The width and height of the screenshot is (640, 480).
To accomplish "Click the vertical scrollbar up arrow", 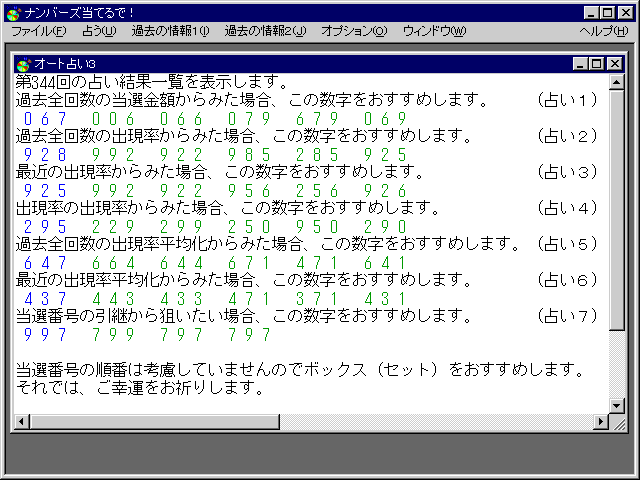I will [x=616, y=82].
